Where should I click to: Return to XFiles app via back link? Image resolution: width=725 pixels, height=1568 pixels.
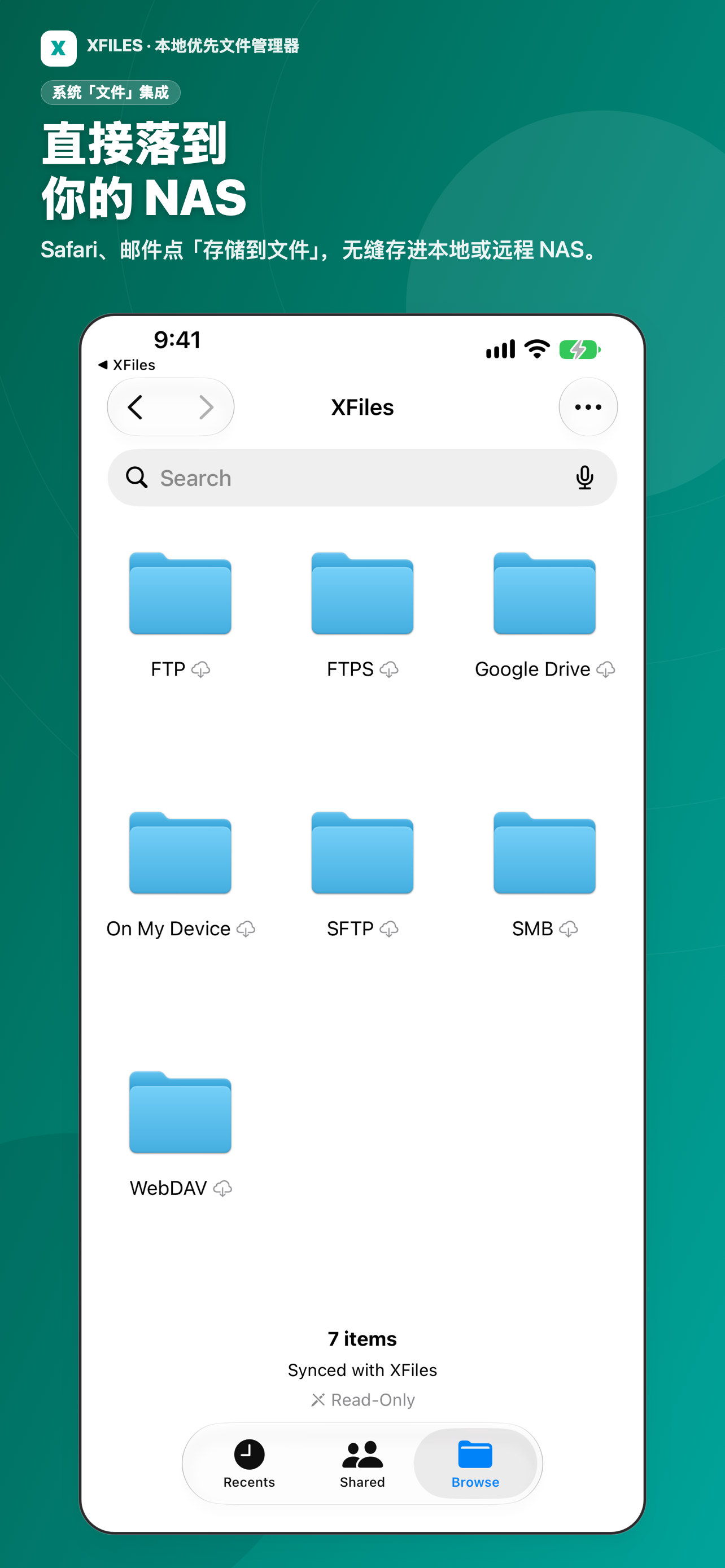point(126,365)
